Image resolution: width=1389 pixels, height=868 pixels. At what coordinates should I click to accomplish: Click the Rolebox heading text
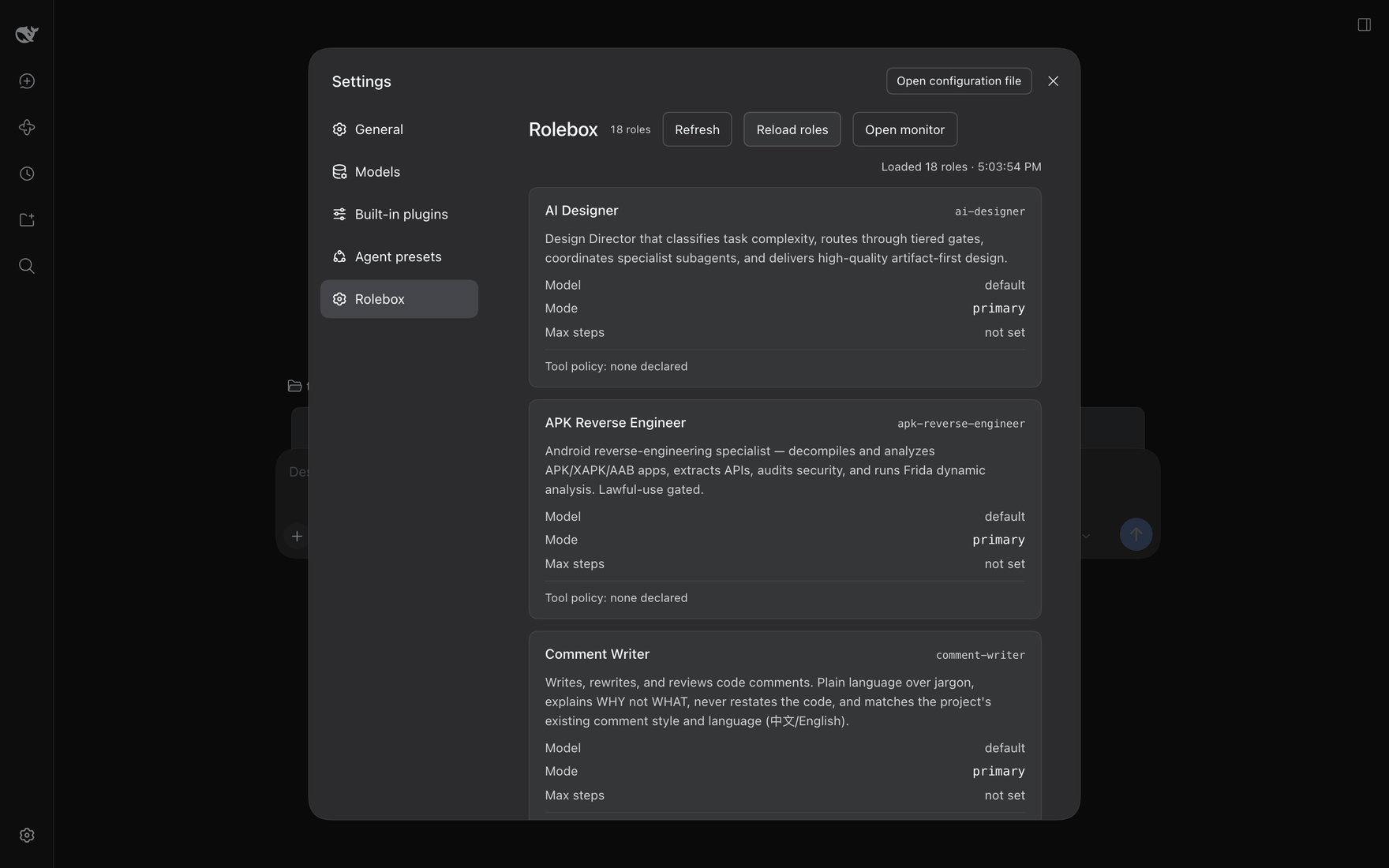click(x=563, y=129)
